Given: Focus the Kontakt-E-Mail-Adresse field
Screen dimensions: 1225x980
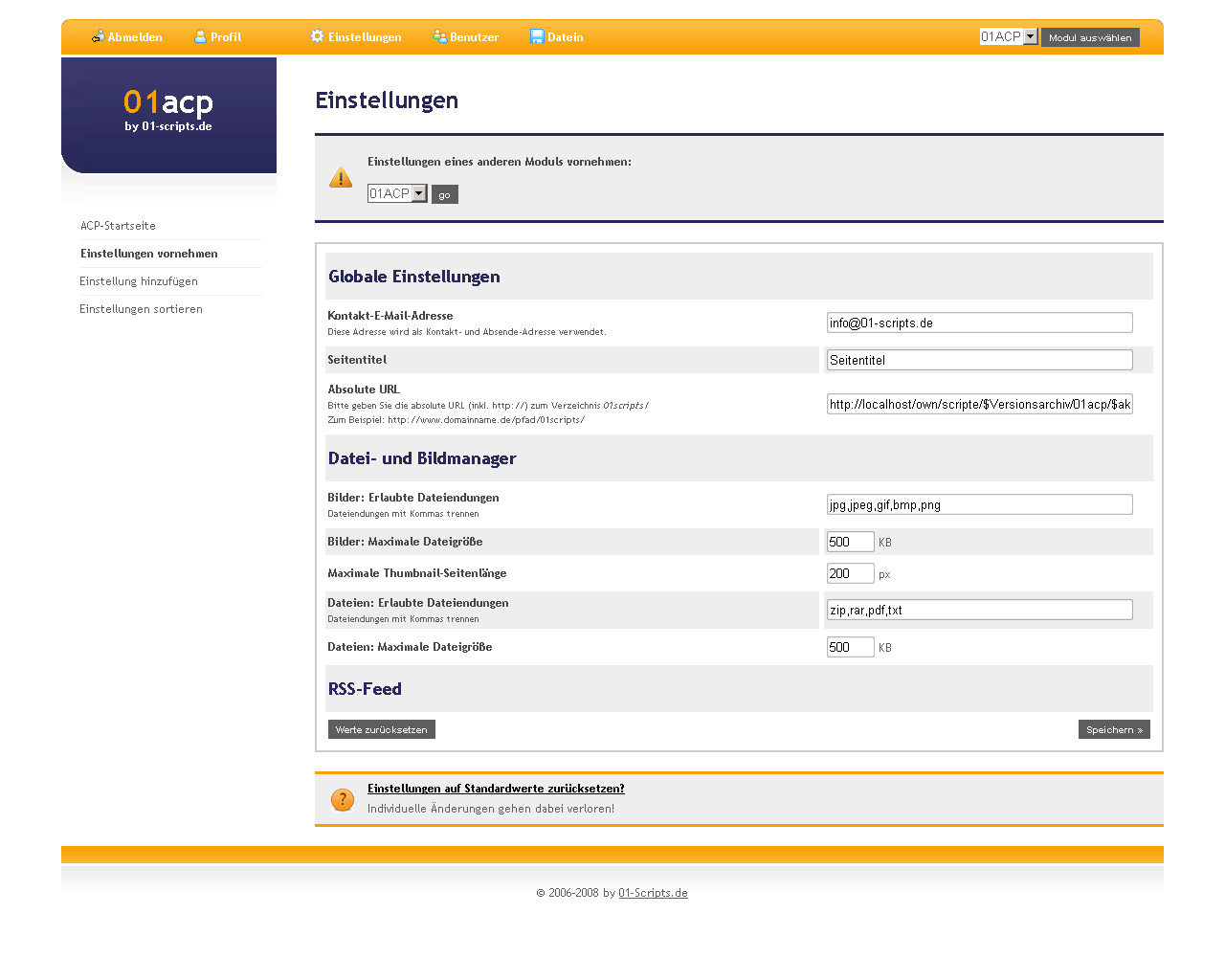Looking at the screenshot, I should (980, 323).
